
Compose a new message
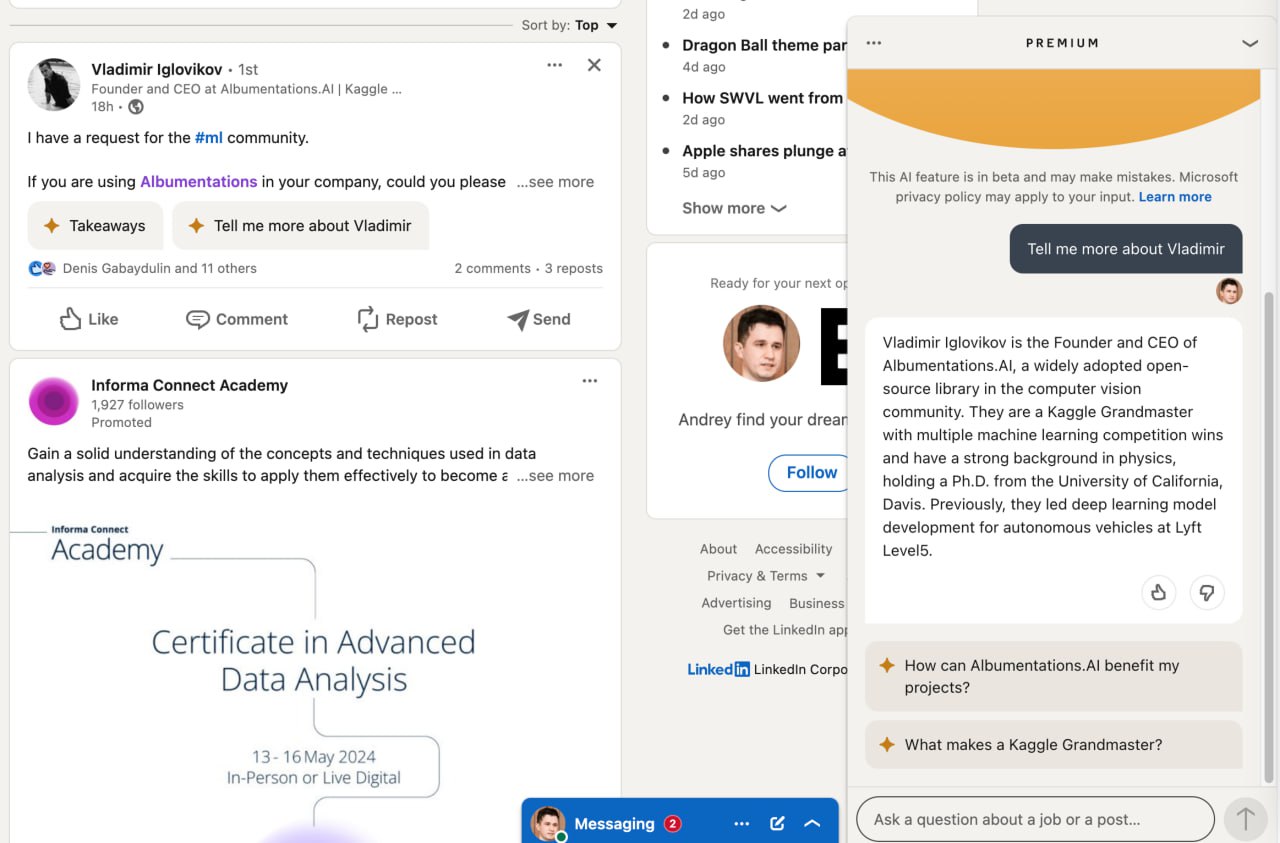click(777, 824)
